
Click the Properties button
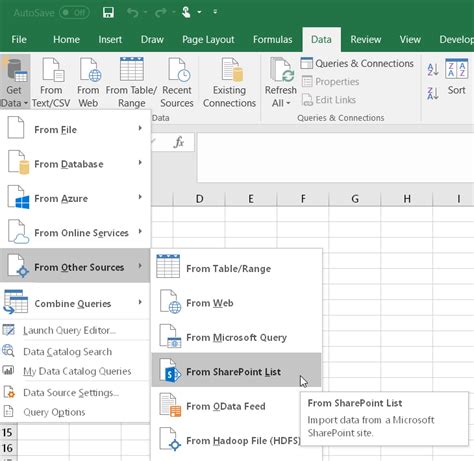tap(330, 81)
